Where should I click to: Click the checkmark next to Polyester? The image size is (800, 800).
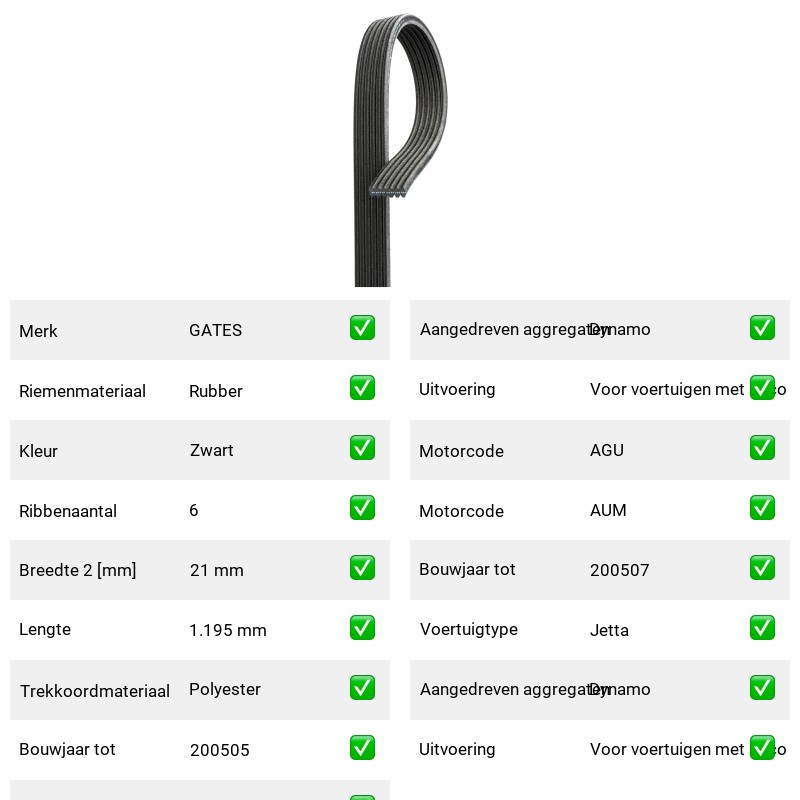(x=362, y=688)
